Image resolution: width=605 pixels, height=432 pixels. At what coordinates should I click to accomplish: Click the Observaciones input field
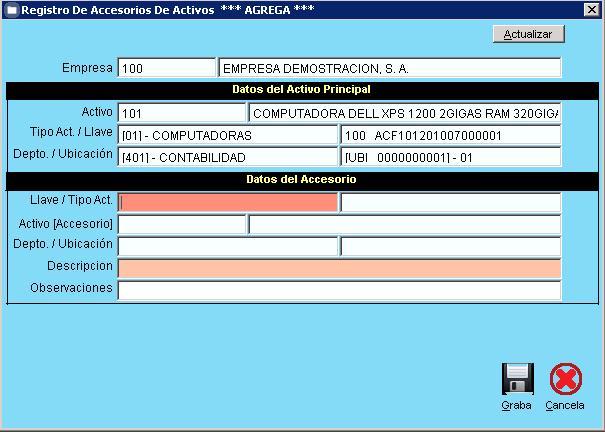338,290
